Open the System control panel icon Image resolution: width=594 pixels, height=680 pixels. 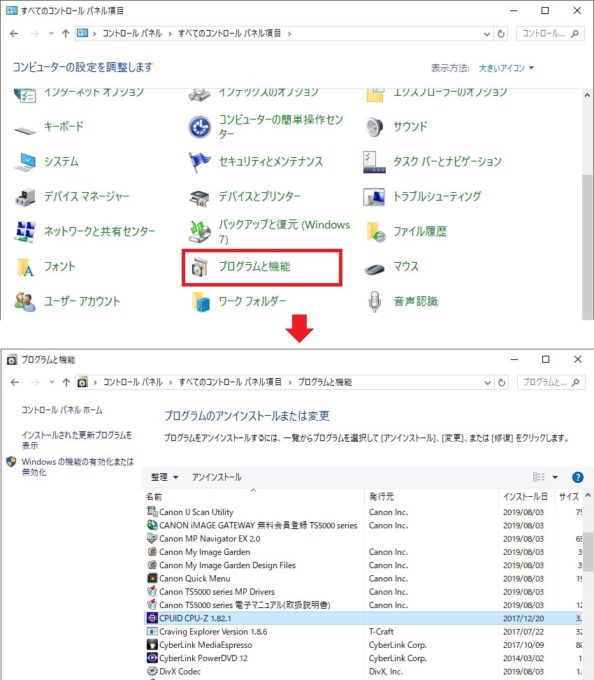(25, 162)
